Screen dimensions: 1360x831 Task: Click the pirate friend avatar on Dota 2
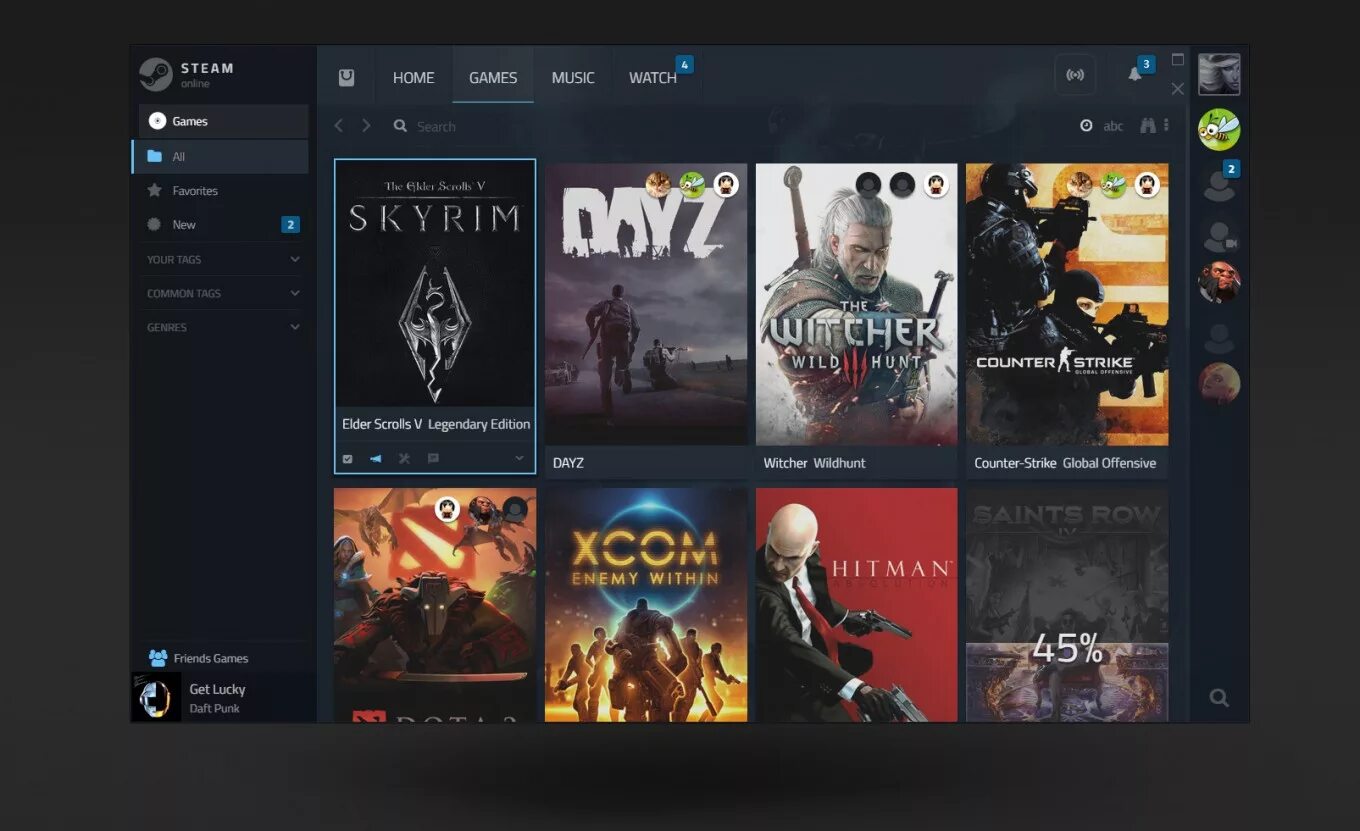[x=447, y=509]
